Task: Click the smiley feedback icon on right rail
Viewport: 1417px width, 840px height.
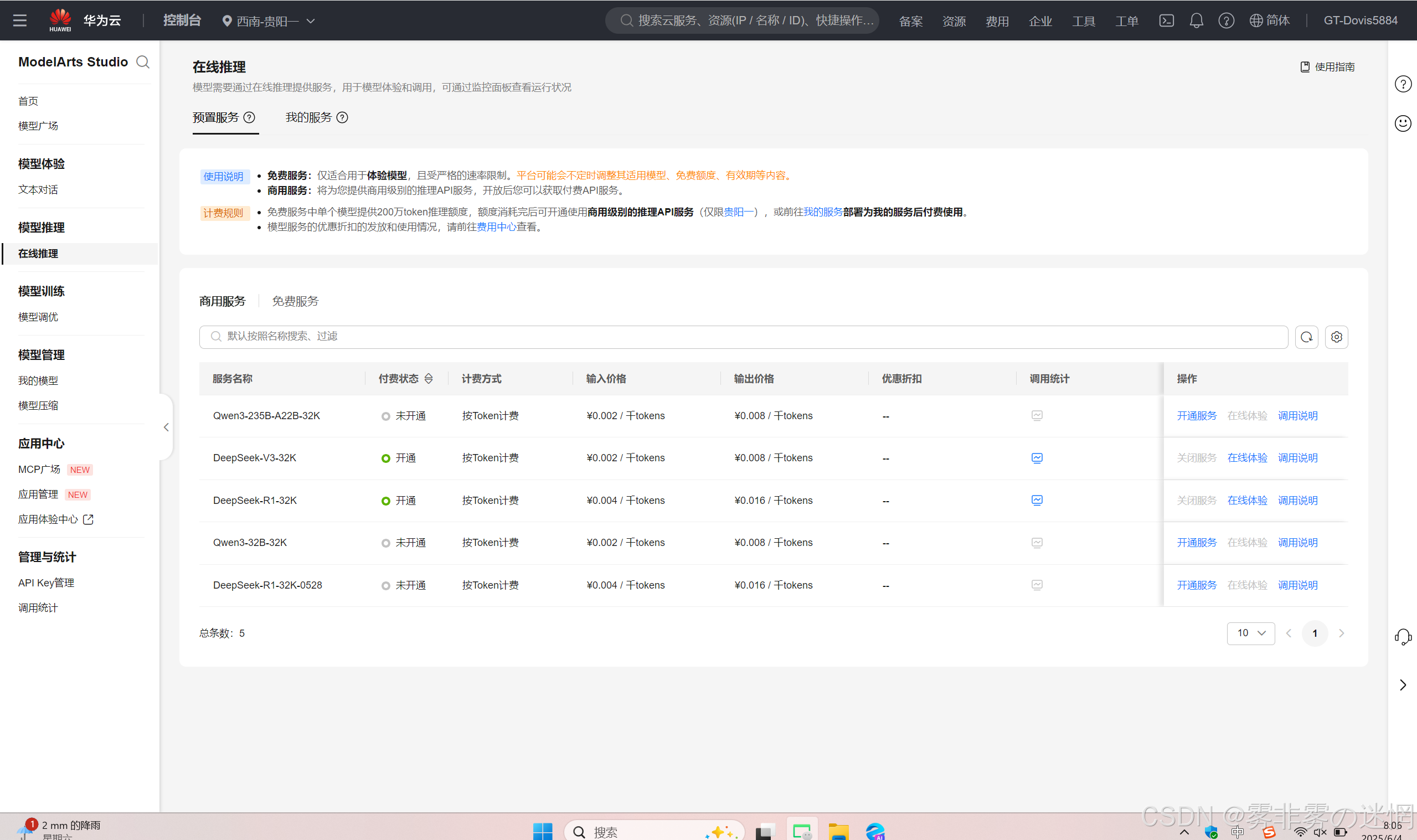Action: click(x=1402, y=123)
